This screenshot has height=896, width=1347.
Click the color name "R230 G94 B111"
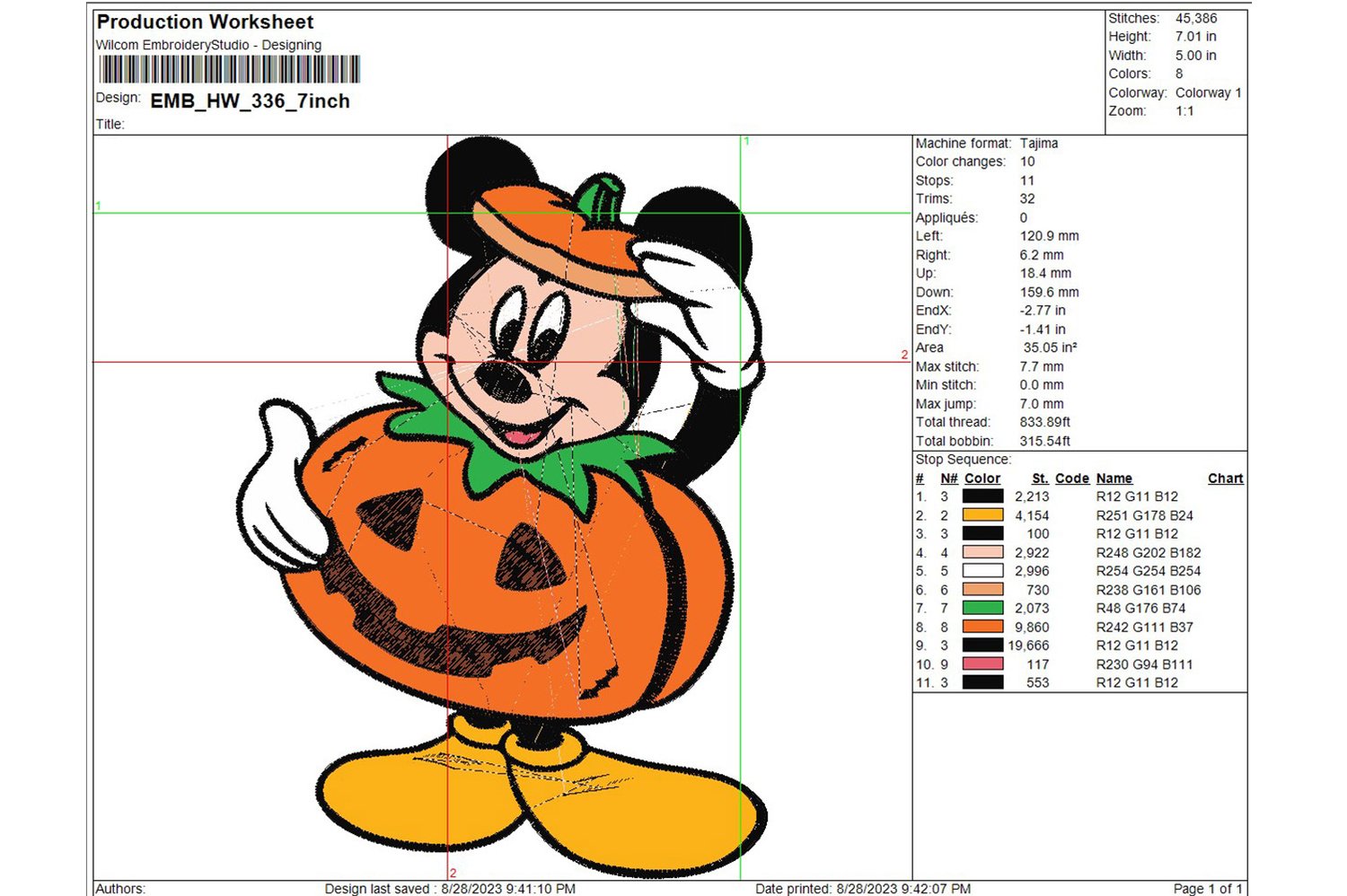click(x=1145, y=664)
